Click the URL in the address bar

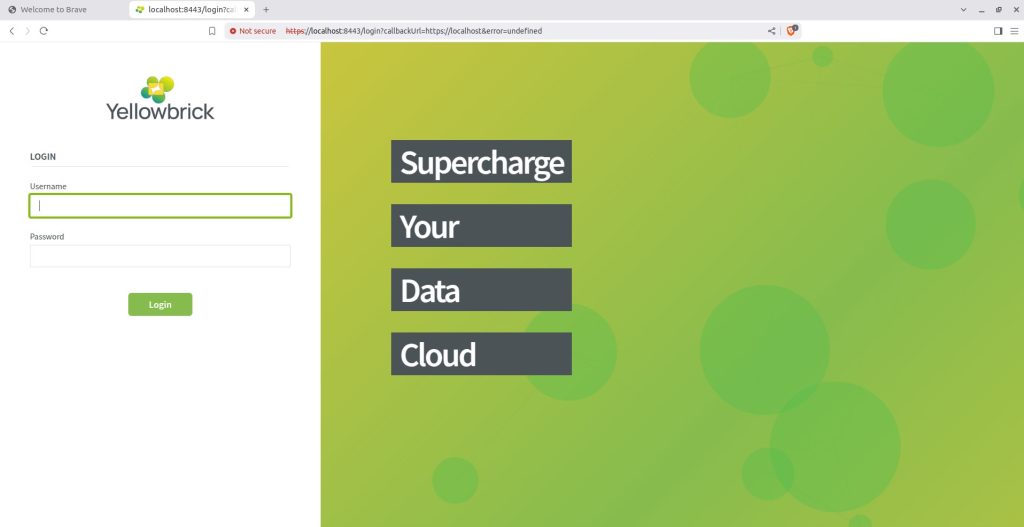pos(414,31)
